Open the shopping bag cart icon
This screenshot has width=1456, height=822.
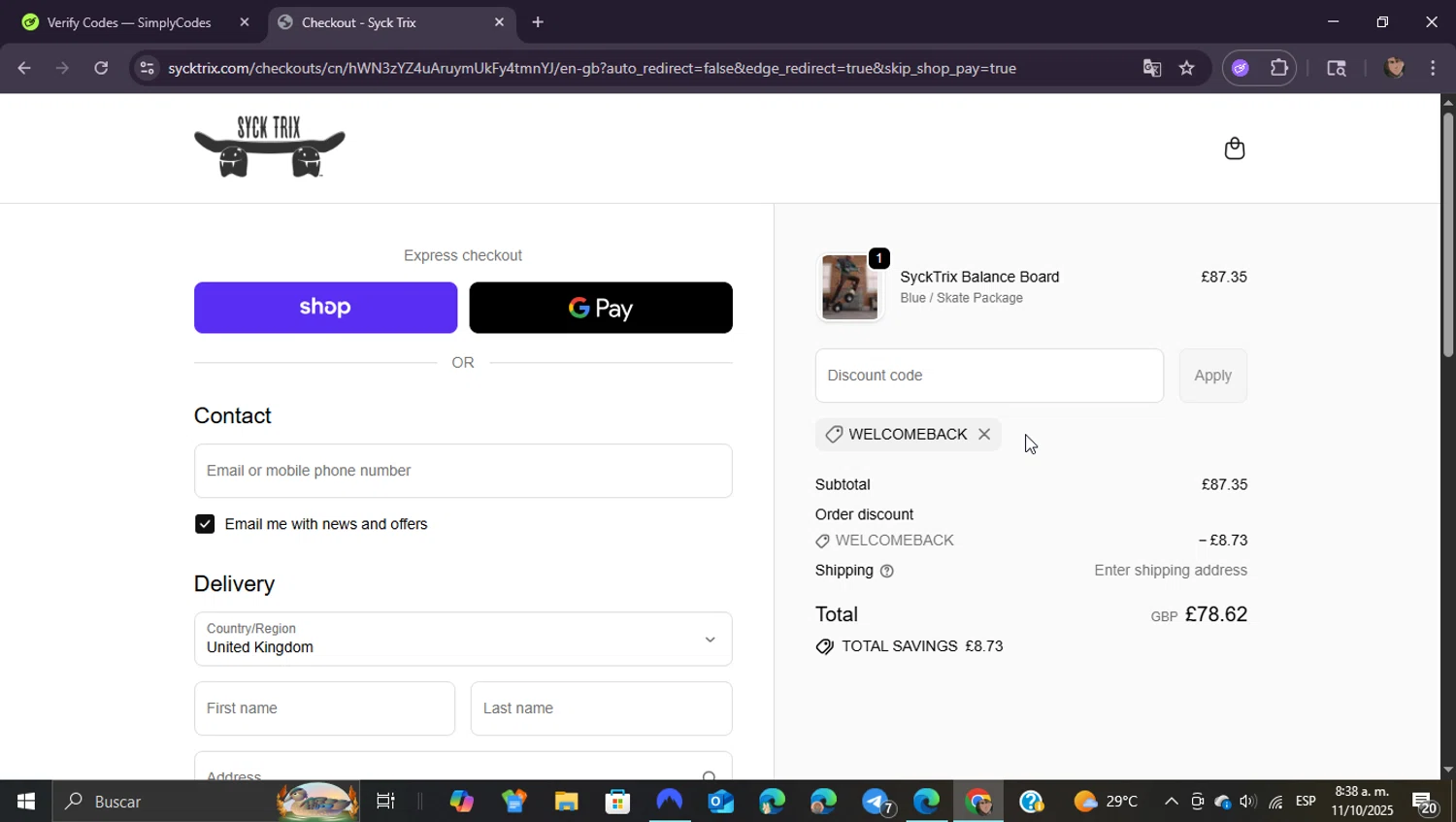tap(1234, 148)
